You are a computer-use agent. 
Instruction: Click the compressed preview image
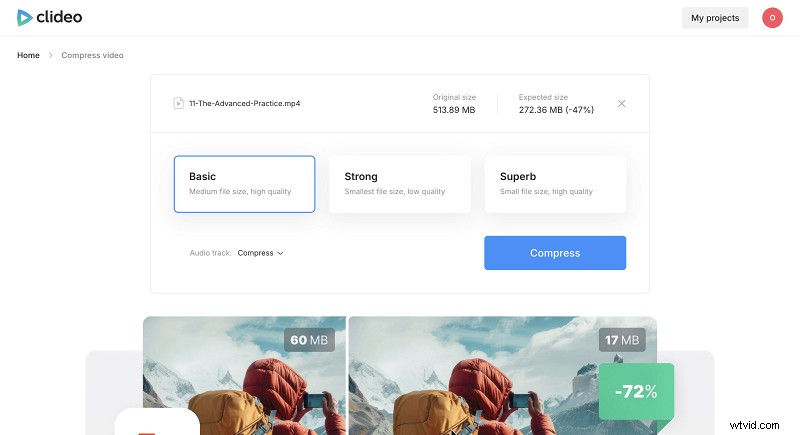pos(480,385)
